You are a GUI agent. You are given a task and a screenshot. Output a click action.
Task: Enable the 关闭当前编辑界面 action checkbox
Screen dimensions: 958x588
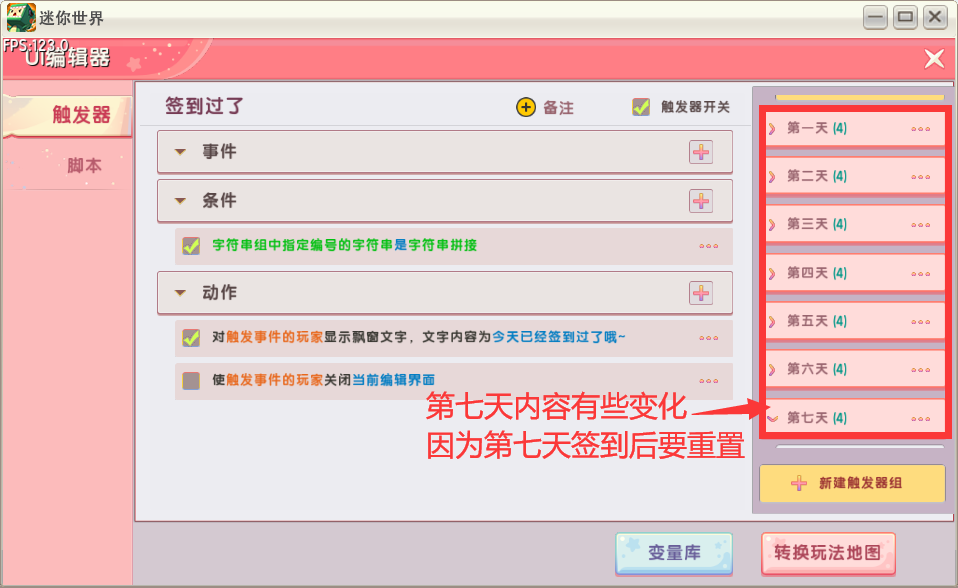click(191, 381)
